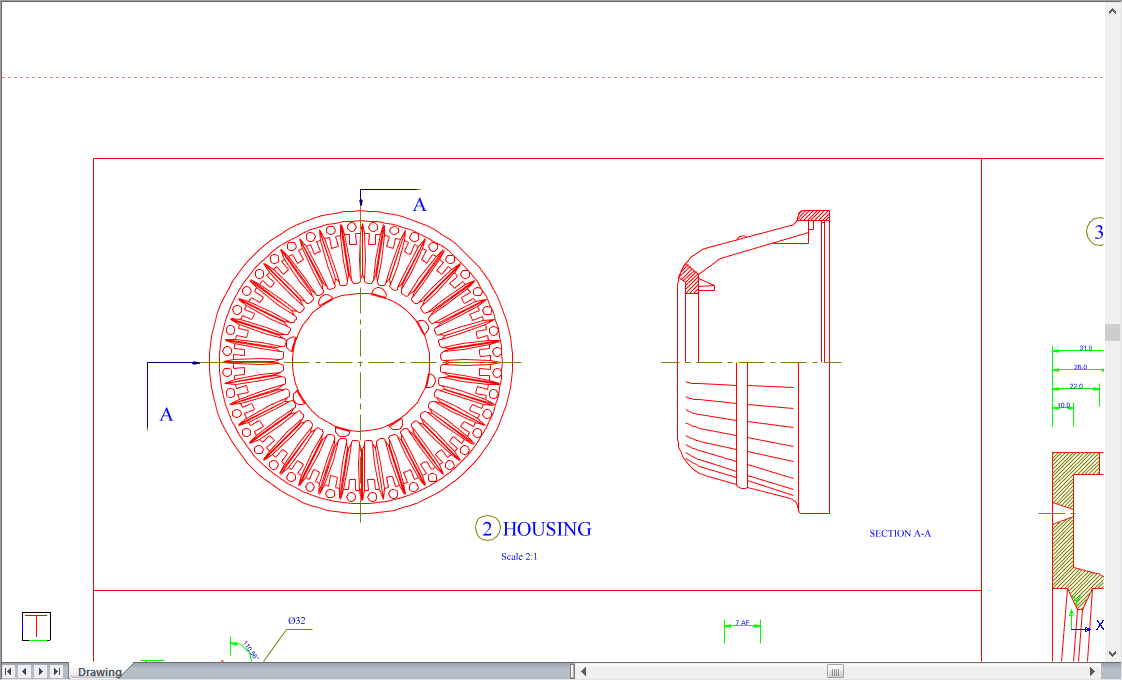Click previous sheet tab arrow

pyautogui.click(x=25, y=671)
